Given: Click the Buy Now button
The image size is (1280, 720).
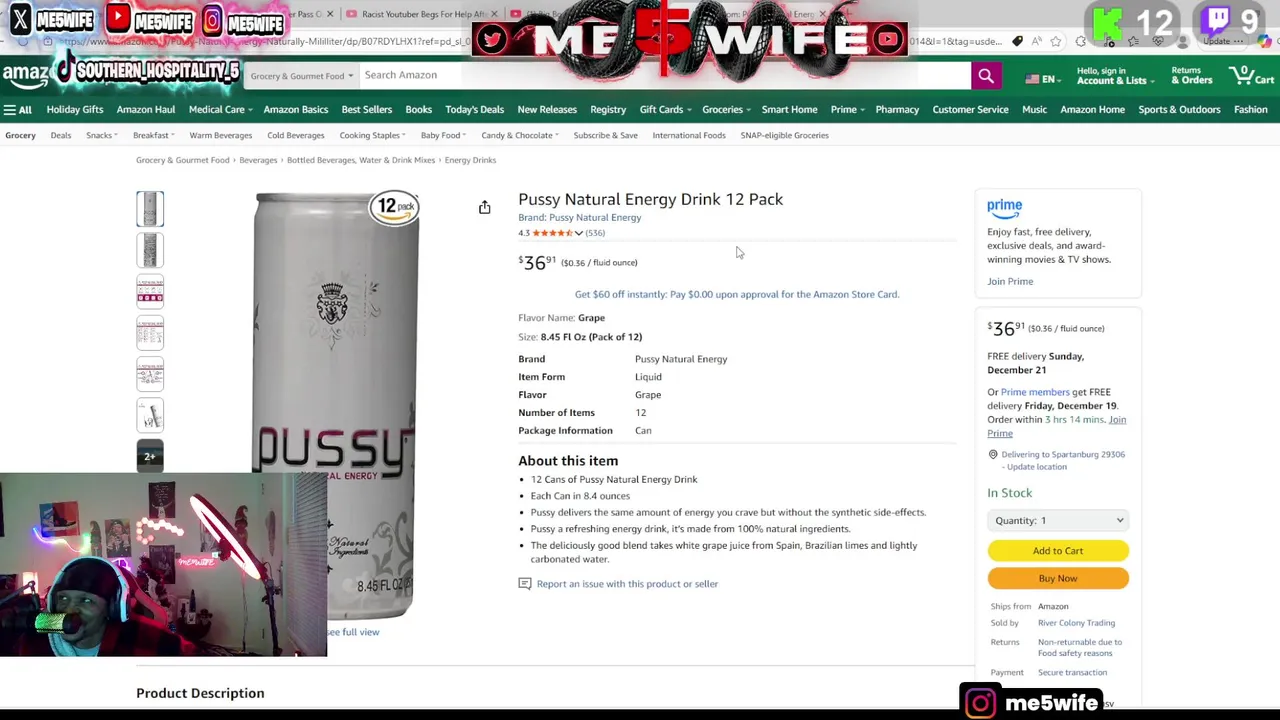Looking at the screenshot, I should (x=1058, y=578).
